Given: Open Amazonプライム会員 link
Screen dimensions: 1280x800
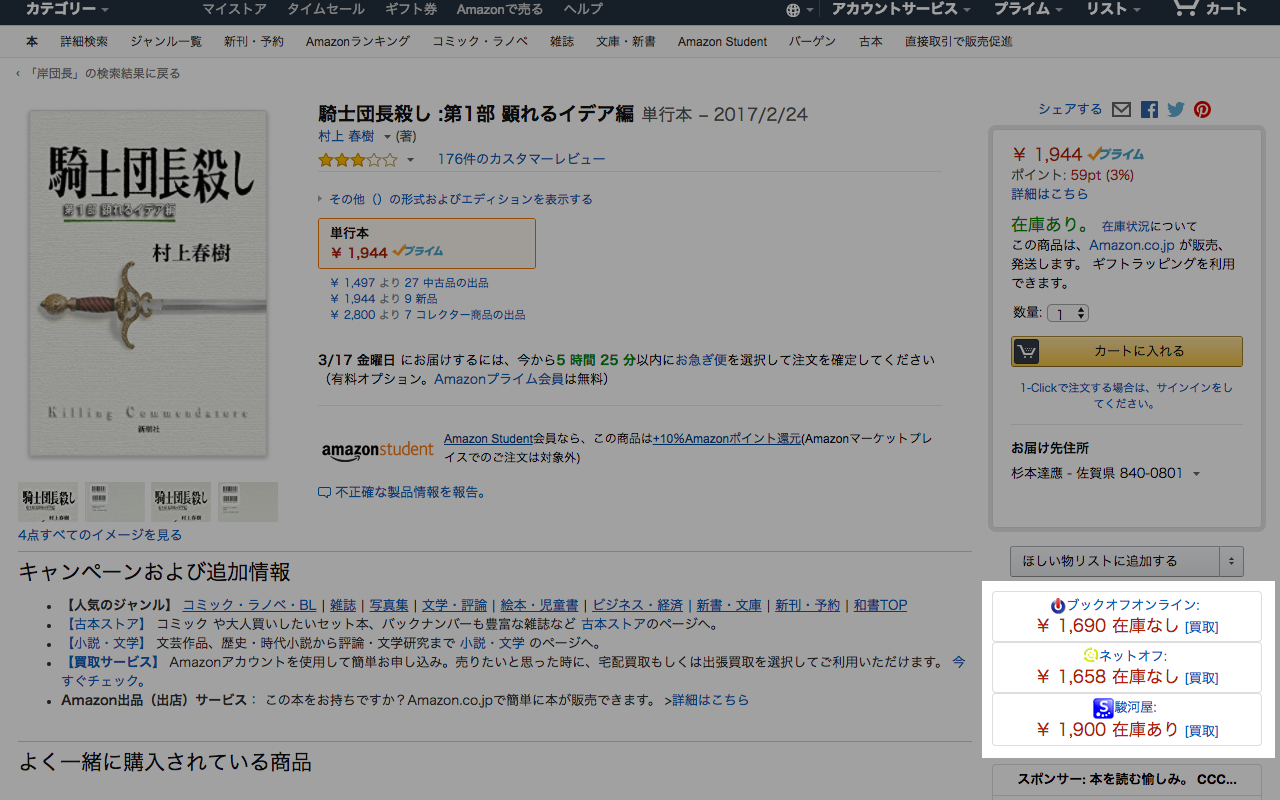Looking at the screenshot, I should pos(499,379).
